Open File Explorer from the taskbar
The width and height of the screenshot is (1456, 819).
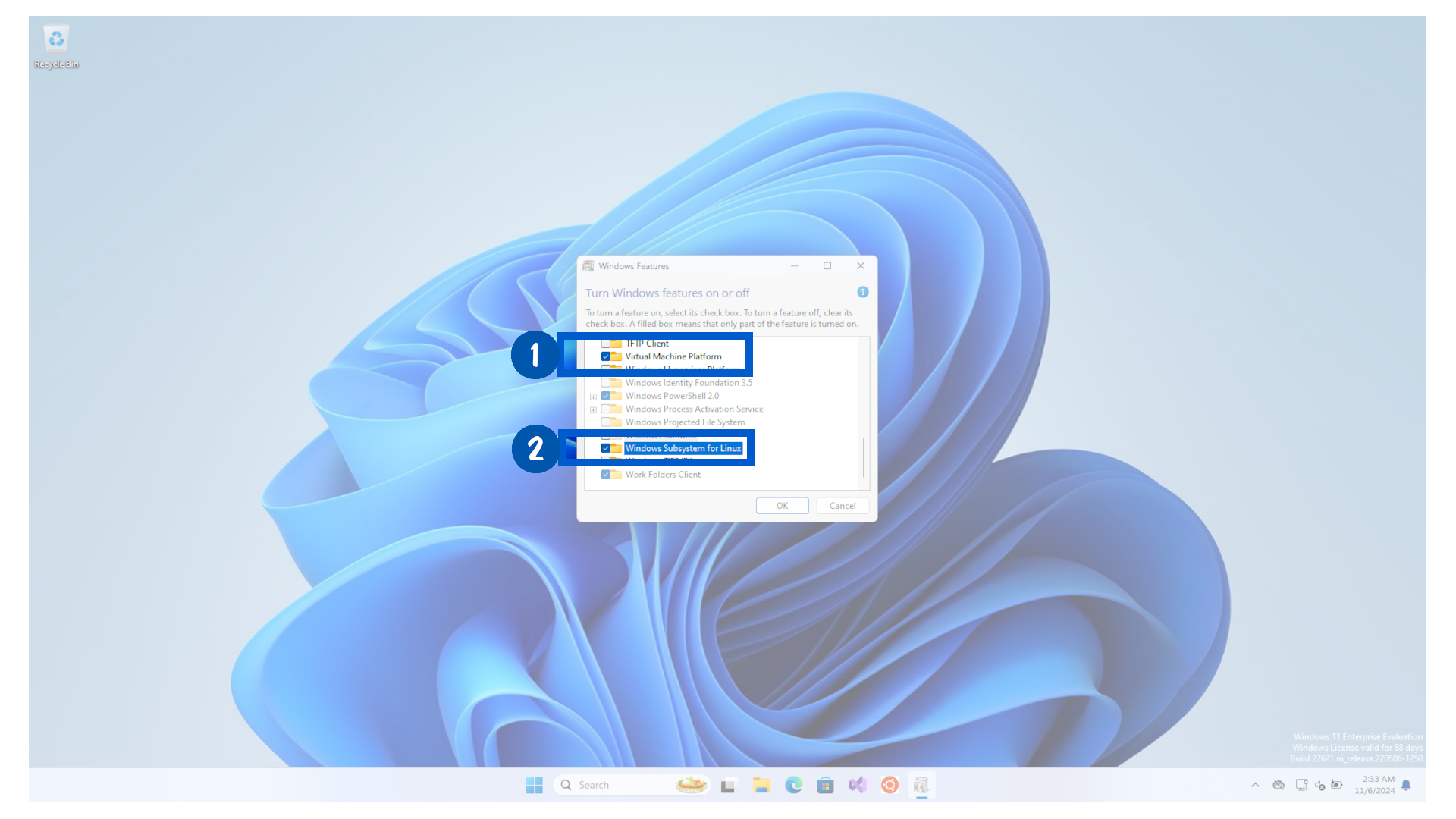[761, 785]
